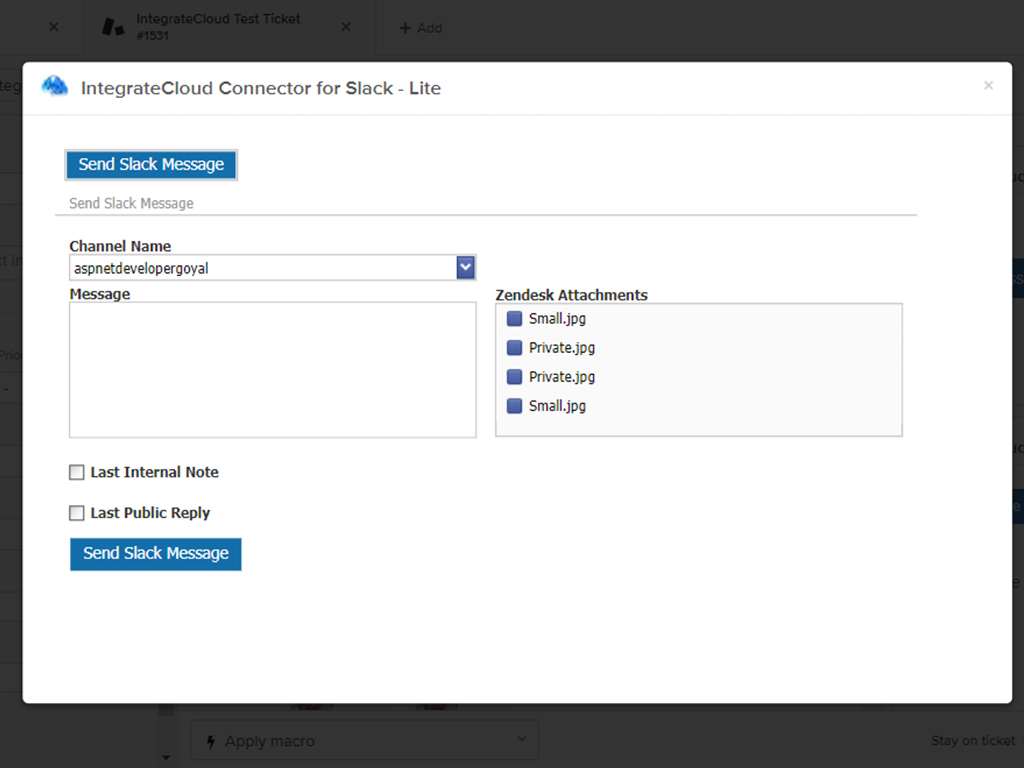Click the plus icon on the Add tab
The image size is (1024, 768).
coord(406,28)
